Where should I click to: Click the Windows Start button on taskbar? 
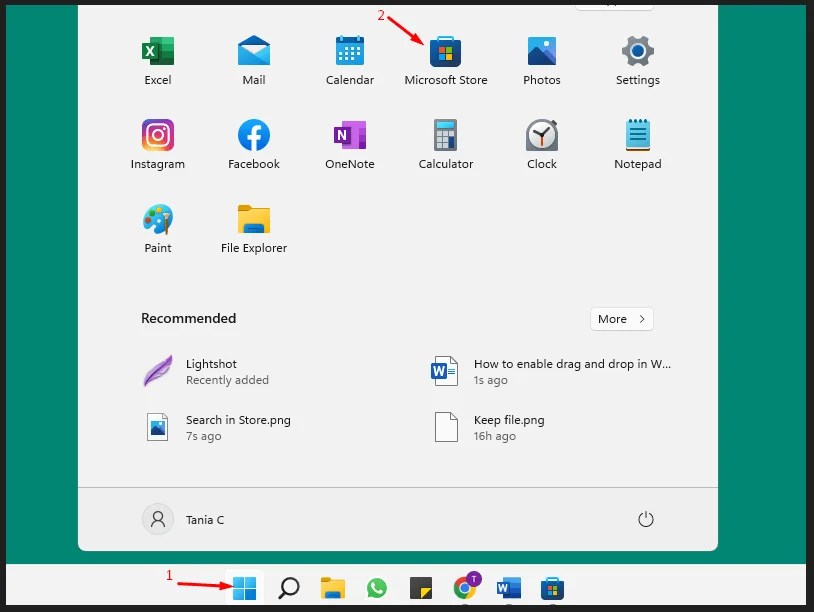click(x=245, y=588)
